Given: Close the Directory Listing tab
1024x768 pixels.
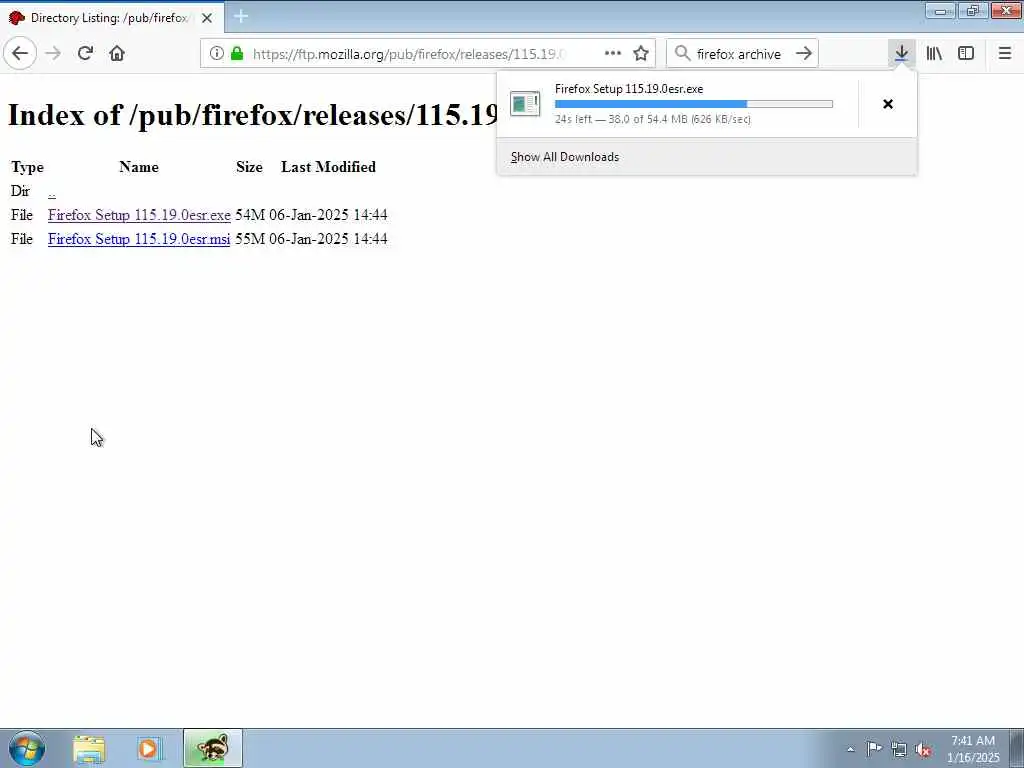Looking at the screenshot, I should click(x=207, y=18).
